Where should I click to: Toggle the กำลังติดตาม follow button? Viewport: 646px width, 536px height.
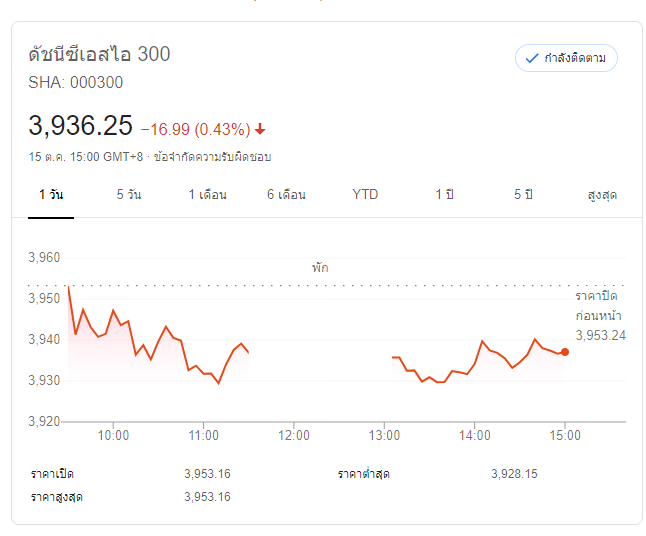click(566, 58)
